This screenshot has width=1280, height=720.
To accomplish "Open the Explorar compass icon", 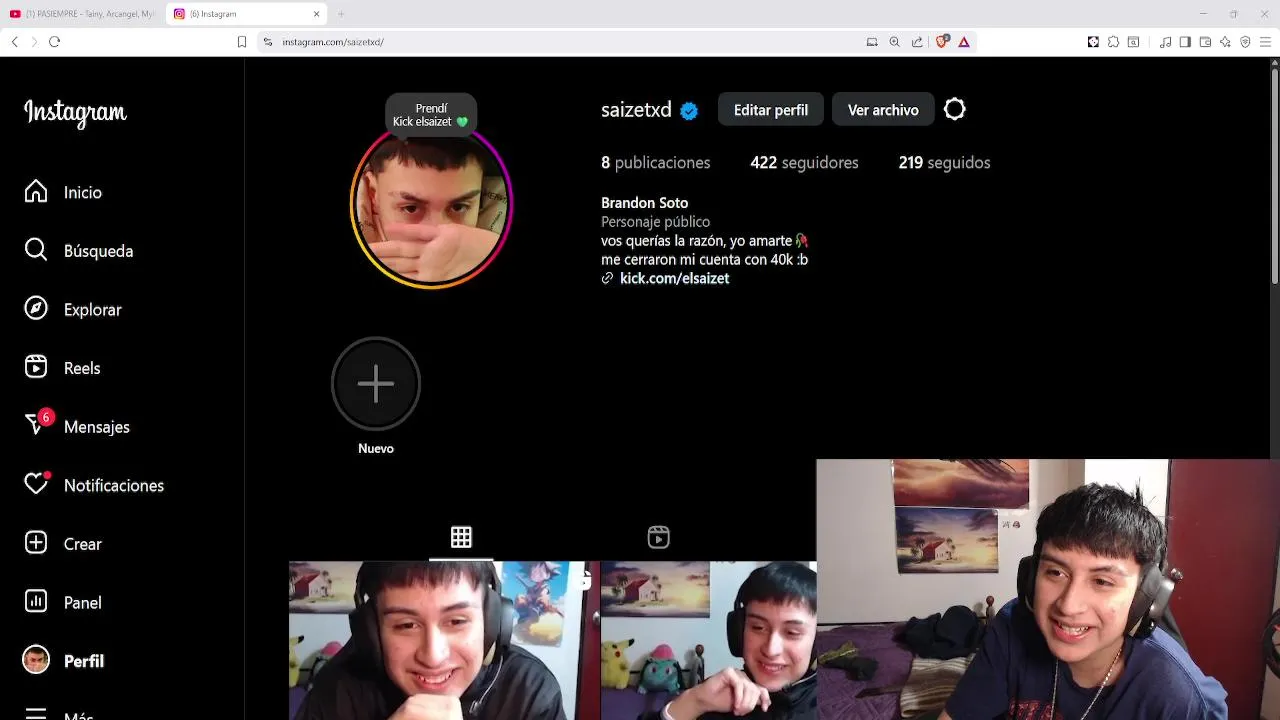I will click(36, 309).
